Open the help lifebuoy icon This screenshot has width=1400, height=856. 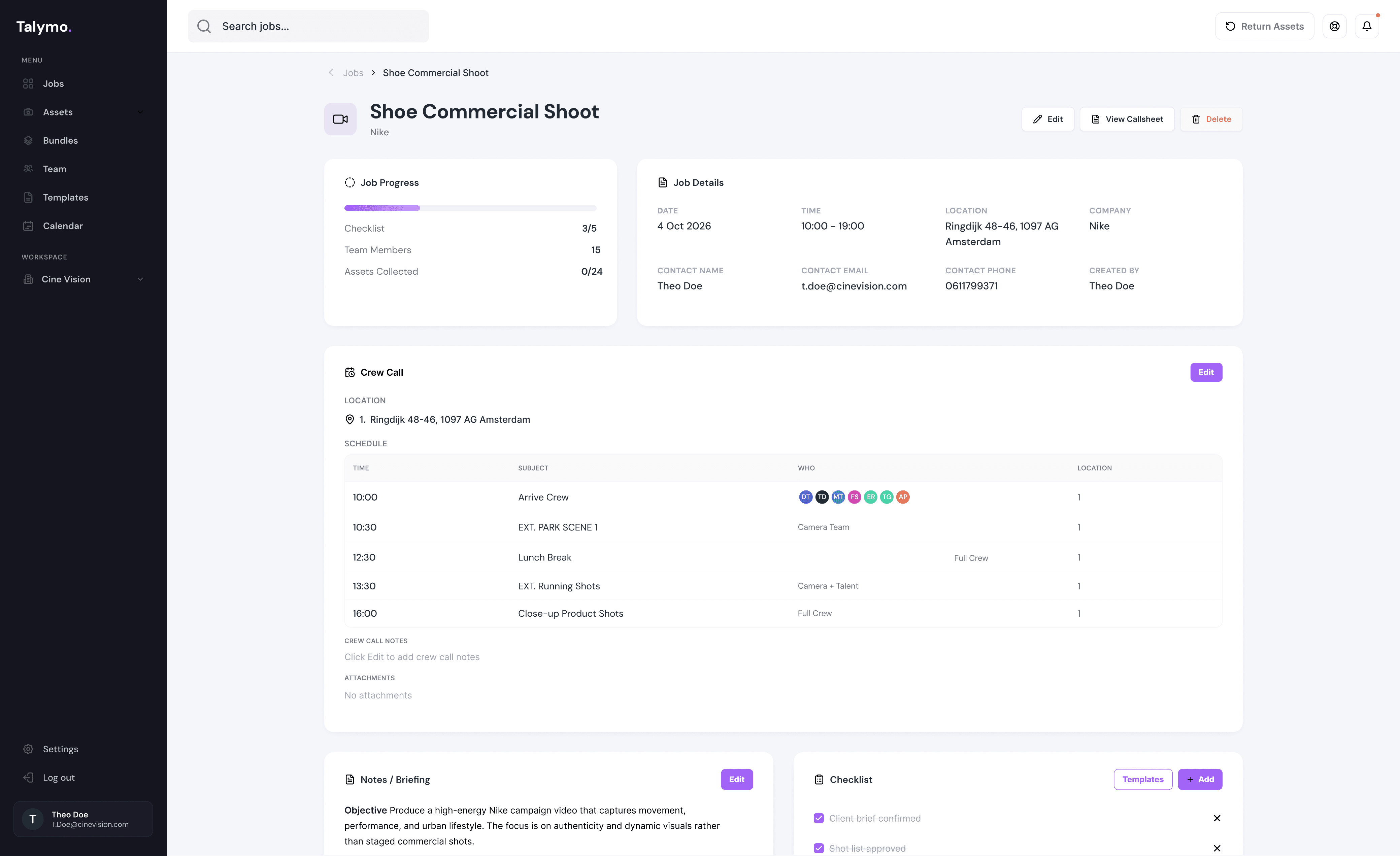1334,26
